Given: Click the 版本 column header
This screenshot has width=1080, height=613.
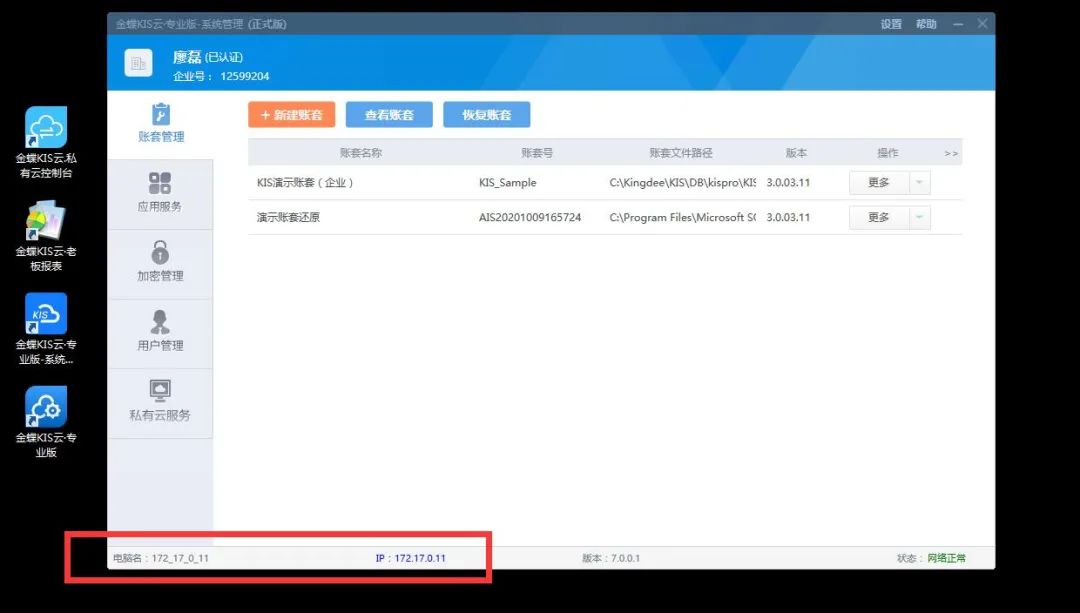Looking at the screenshot, I should pyautogui.click(x=796, y=153).
